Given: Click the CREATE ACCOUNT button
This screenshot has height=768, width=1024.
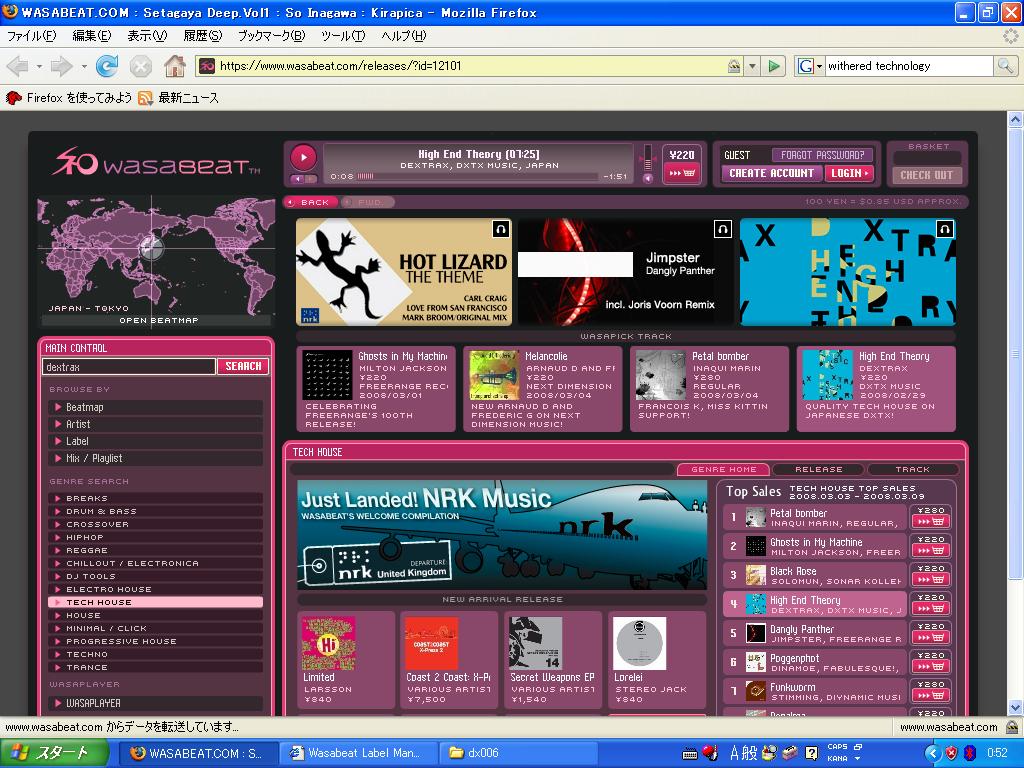Looking at the screenshot, I should (x=771, y=173).
